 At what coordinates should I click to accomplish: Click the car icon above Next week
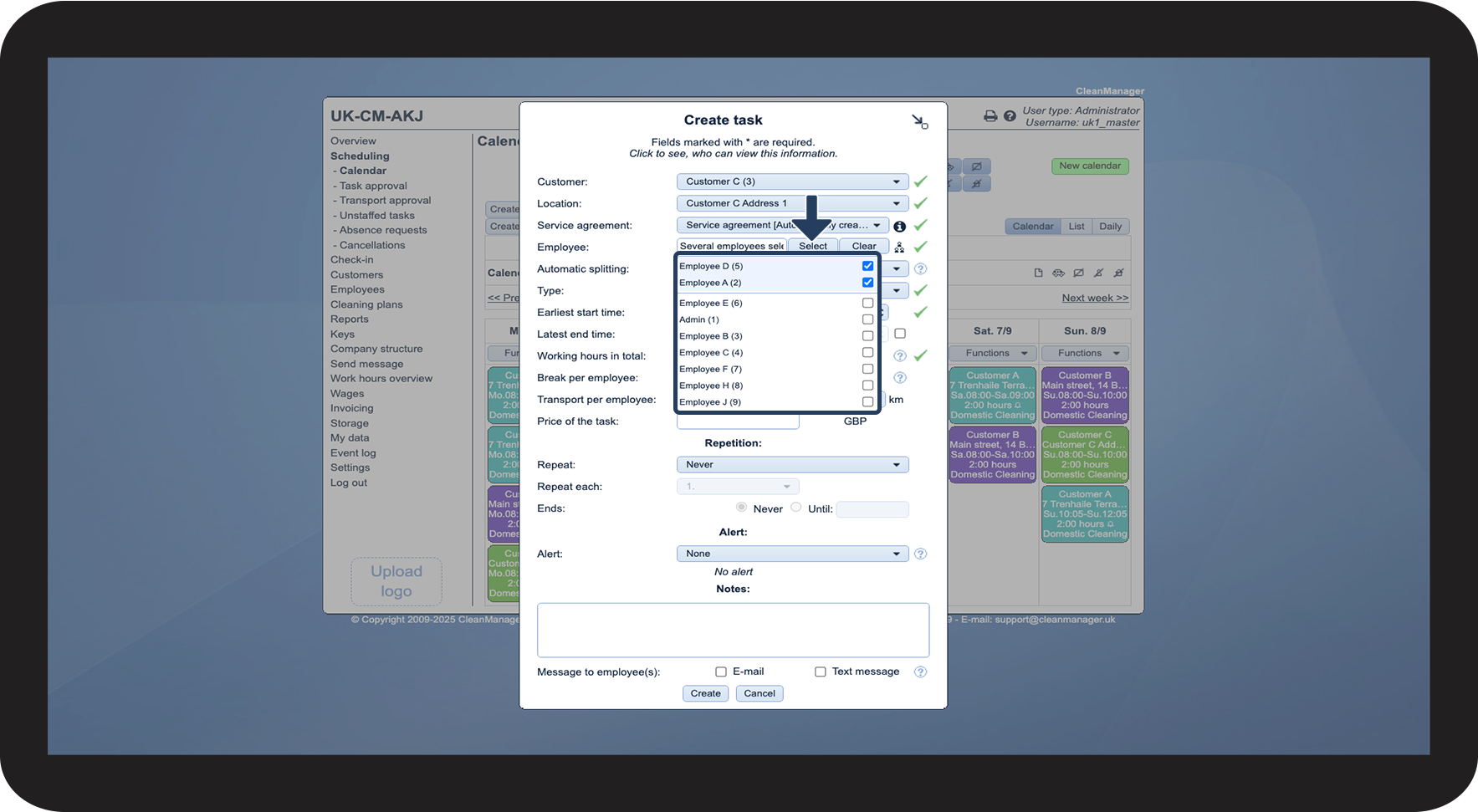point(1058,273)
